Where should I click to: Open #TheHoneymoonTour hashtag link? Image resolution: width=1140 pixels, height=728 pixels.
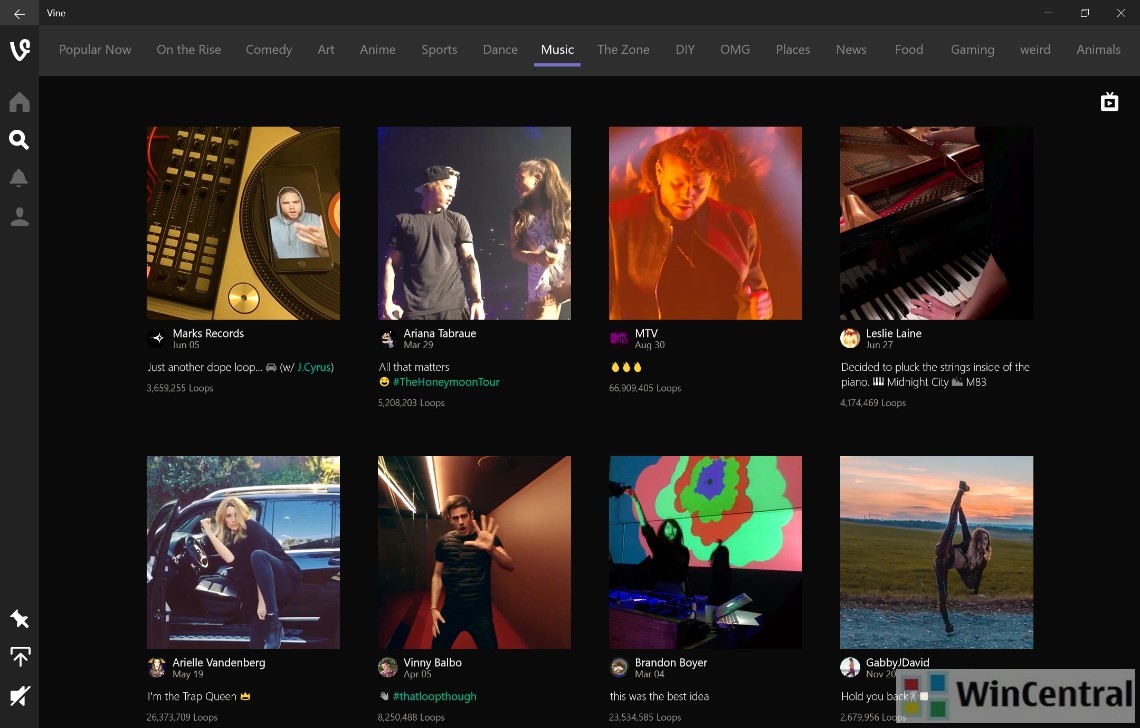(446, 382)
